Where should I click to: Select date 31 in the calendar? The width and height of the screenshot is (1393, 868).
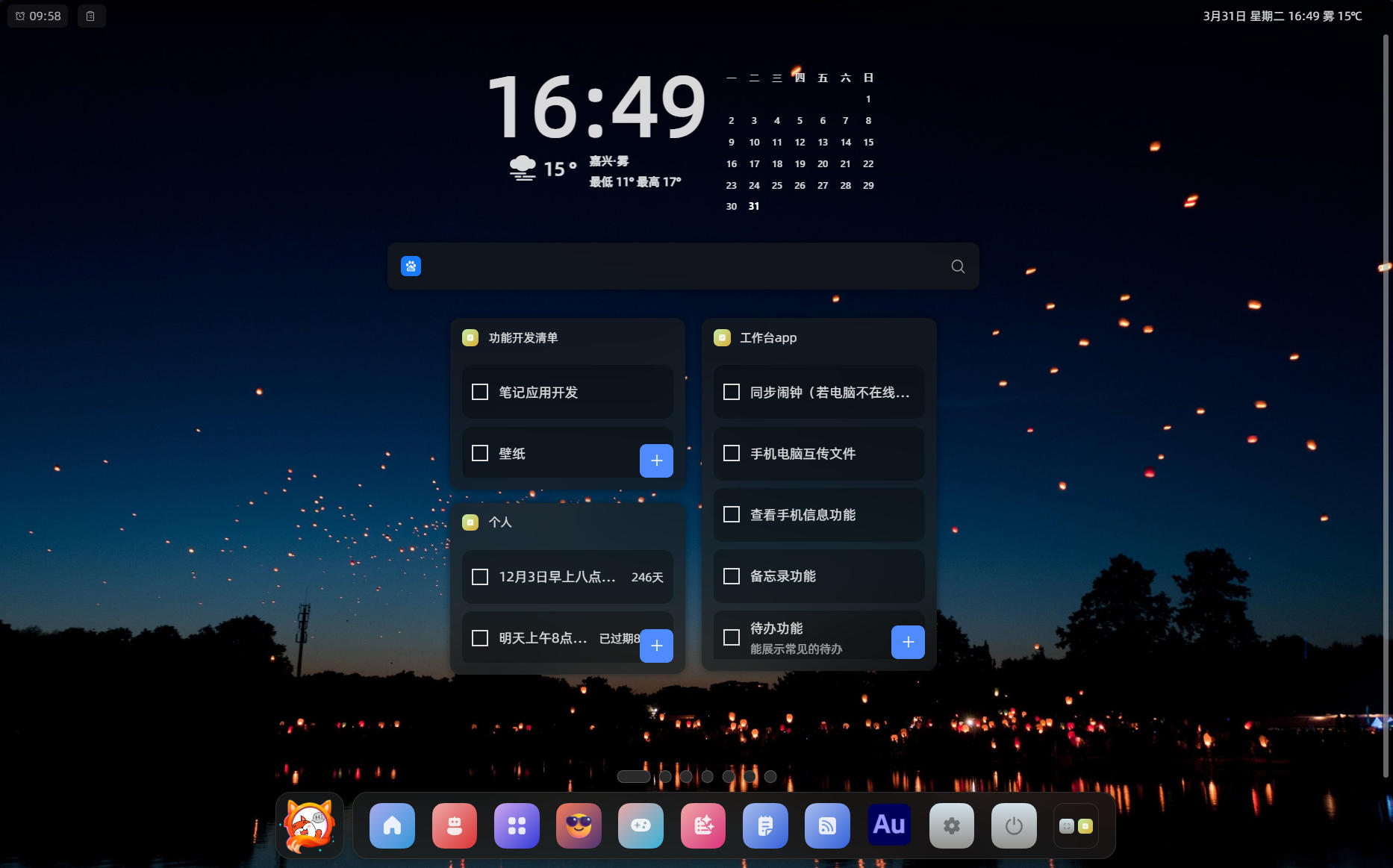point(754,207)
